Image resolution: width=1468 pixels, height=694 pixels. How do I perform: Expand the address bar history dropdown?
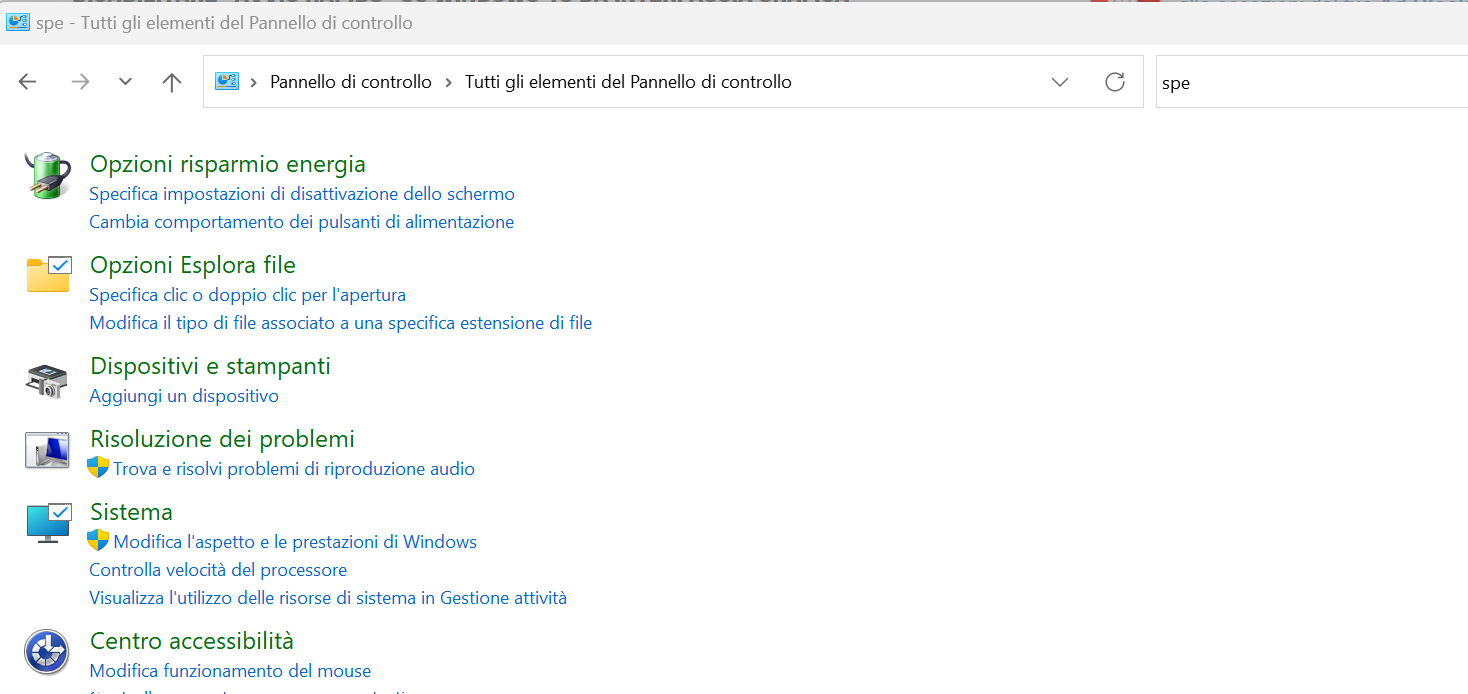[x=1060, y=82]
